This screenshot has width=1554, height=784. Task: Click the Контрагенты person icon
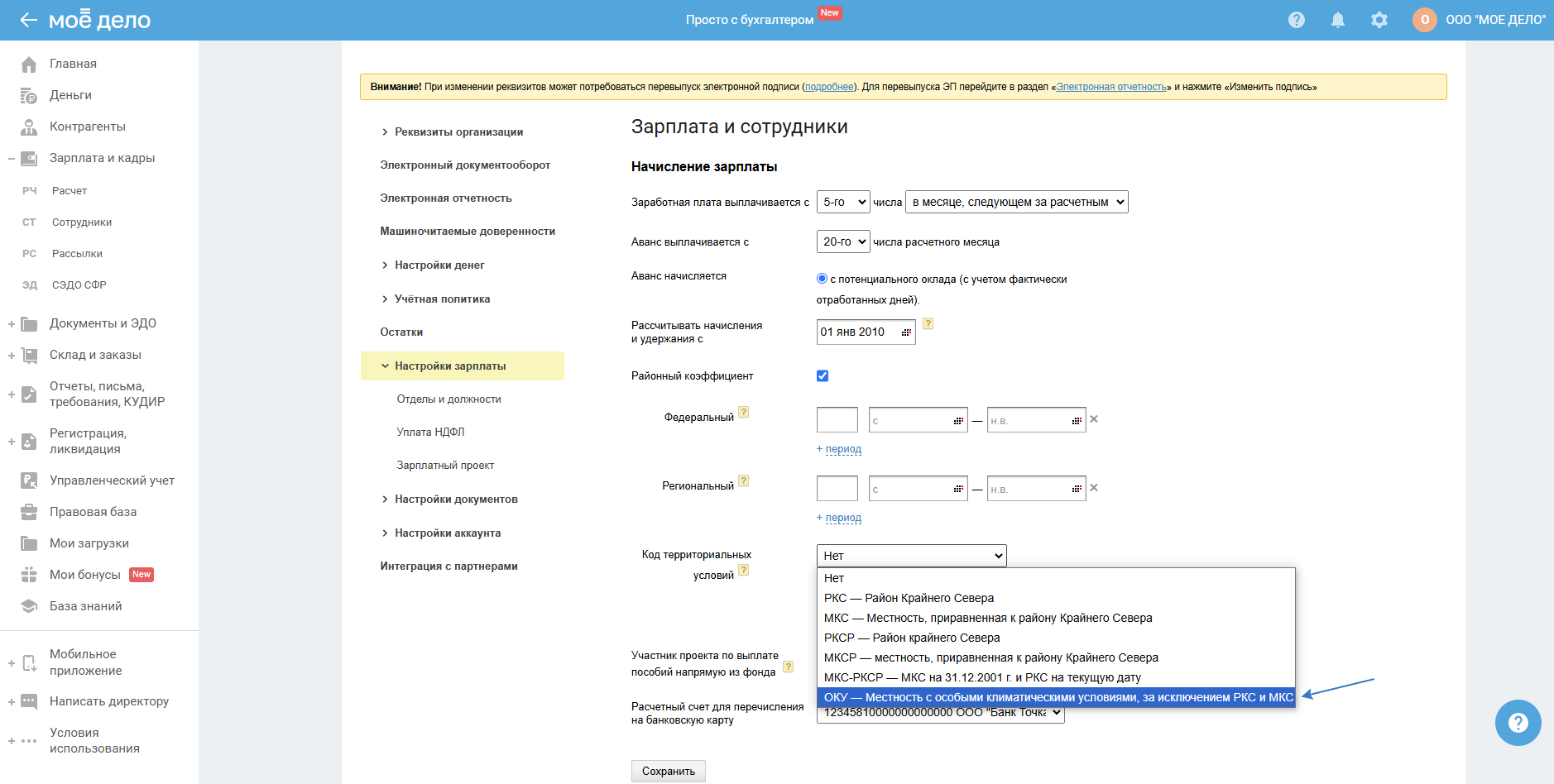click(29, 127)
